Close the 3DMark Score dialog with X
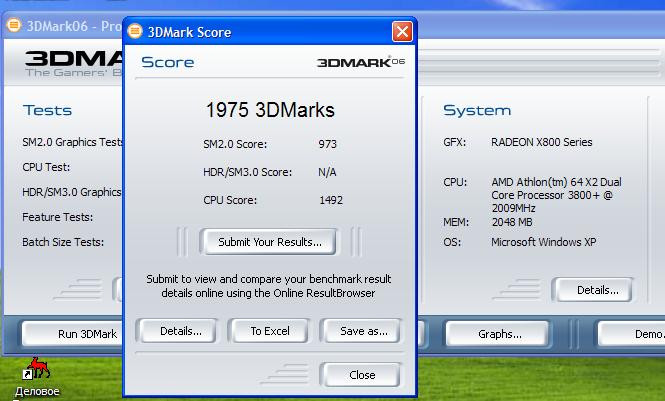Screen dimensions: 665x401 click(x=402, y=32)
